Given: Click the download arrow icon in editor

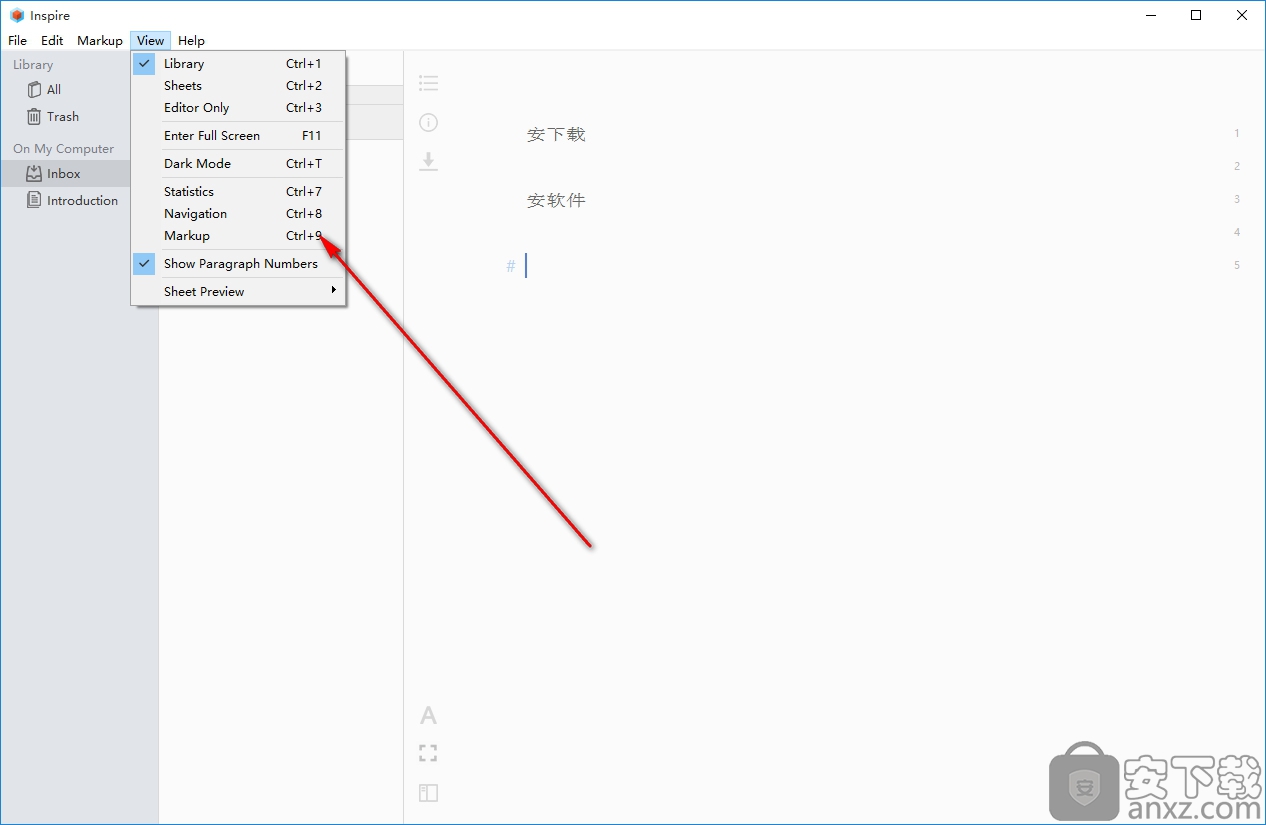Looking at the screenshot, I should coord(428,161).
